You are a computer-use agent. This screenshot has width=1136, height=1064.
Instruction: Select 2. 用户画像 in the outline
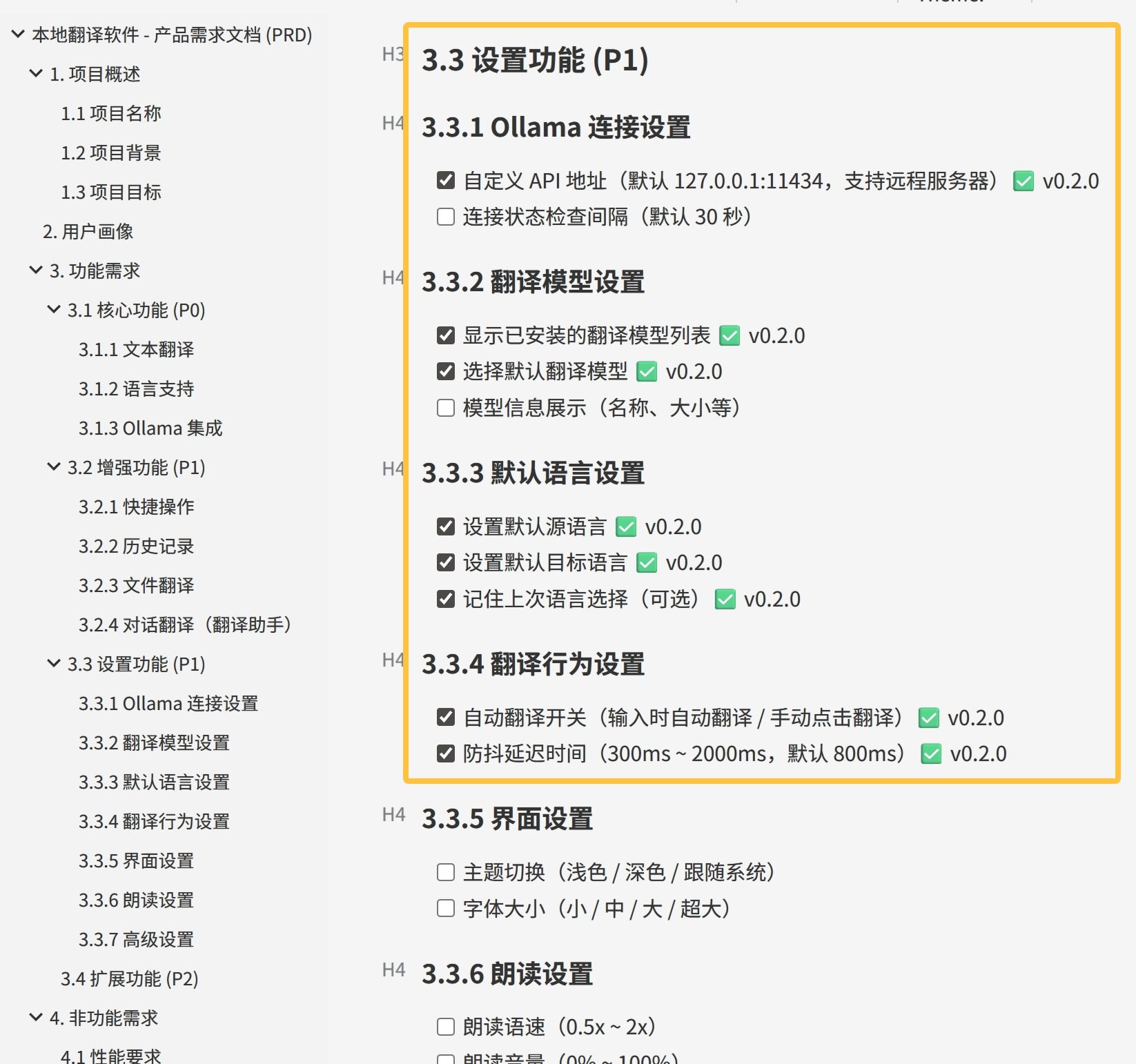pyautogui.click(x=88, y=232)
